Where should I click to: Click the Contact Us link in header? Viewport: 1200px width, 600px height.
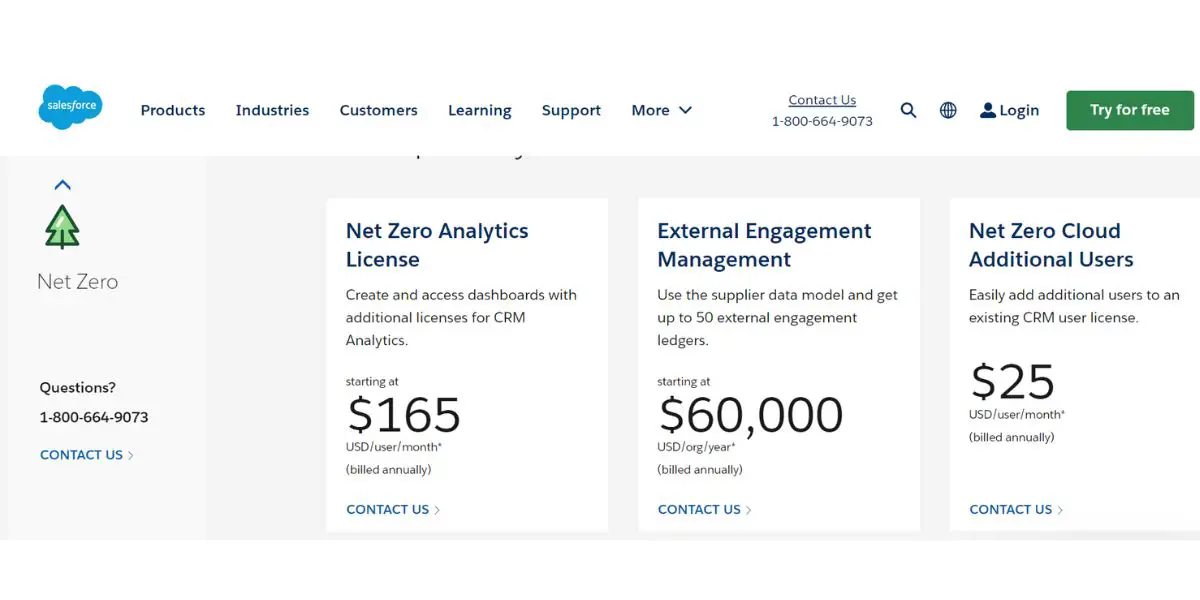coord(822,100)
